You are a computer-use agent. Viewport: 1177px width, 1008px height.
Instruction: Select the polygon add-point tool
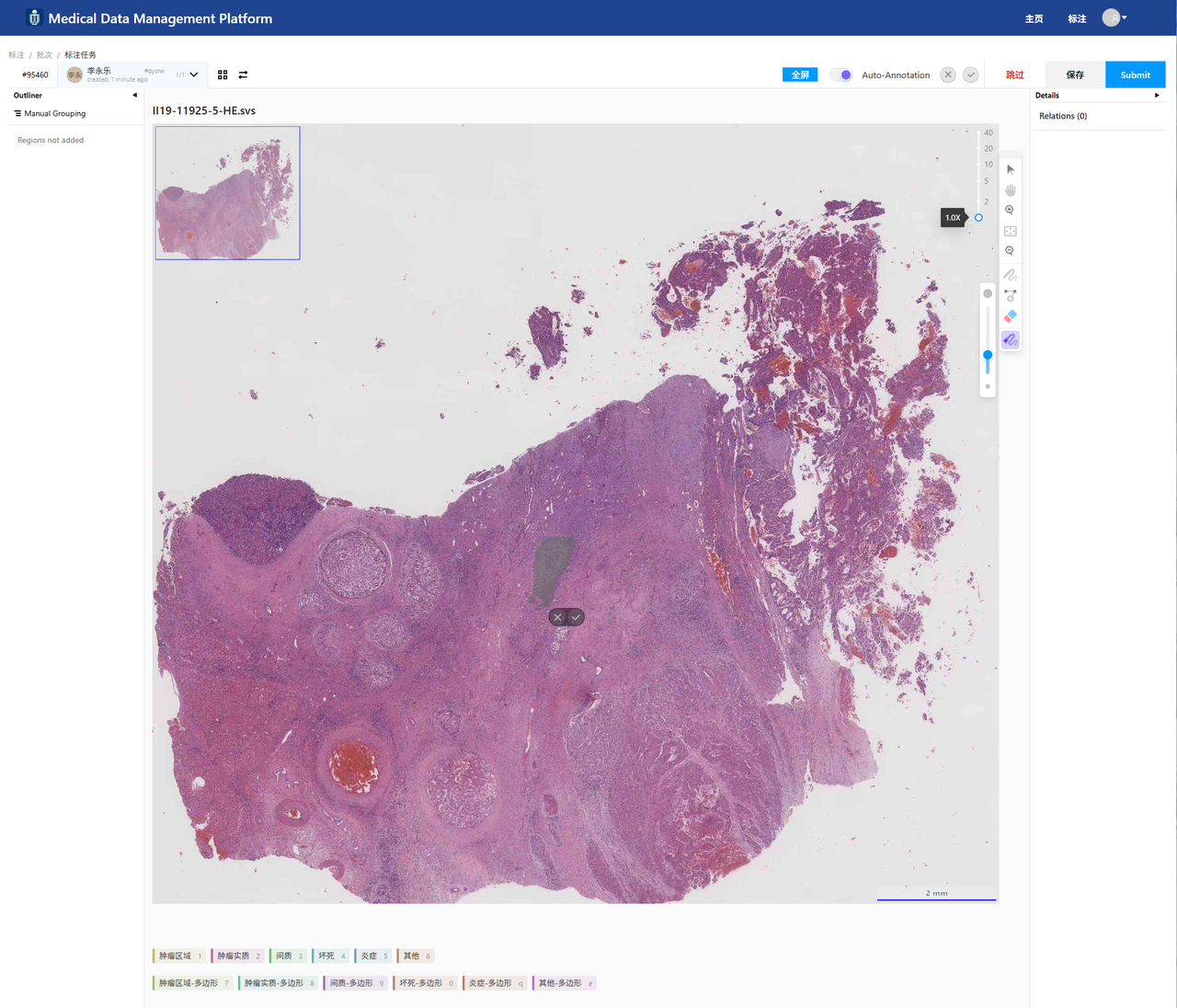1010,295
